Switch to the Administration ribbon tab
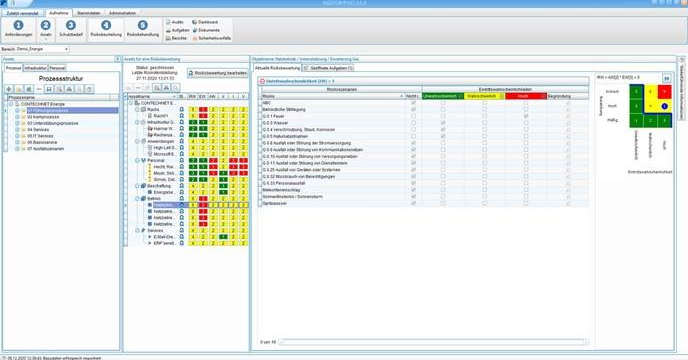 coord(122,13)
